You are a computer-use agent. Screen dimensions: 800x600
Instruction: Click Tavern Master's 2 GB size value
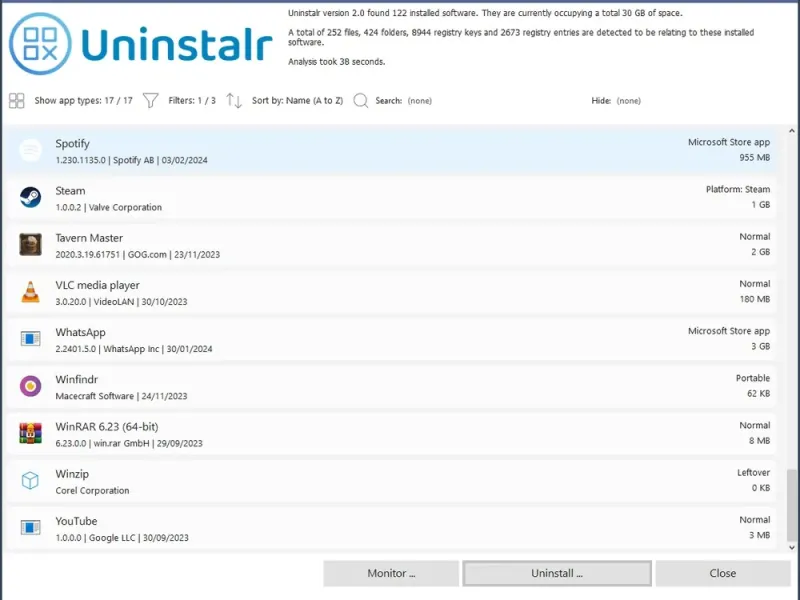coord(760,252)
